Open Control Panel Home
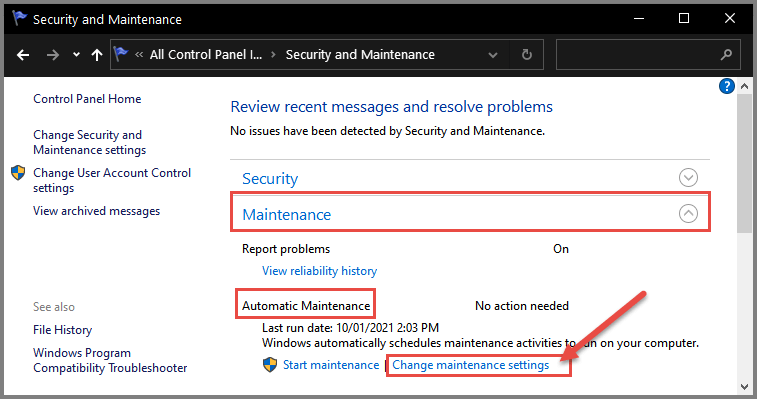 87,99
